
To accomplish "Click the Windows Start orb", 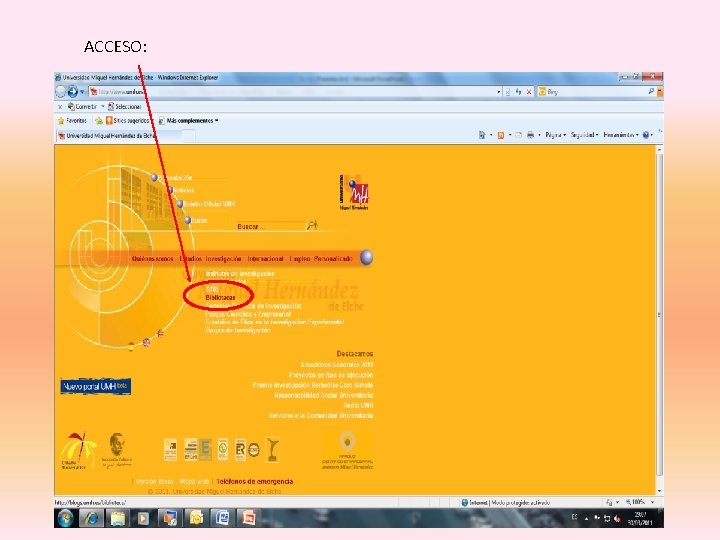I will point(66,518).
